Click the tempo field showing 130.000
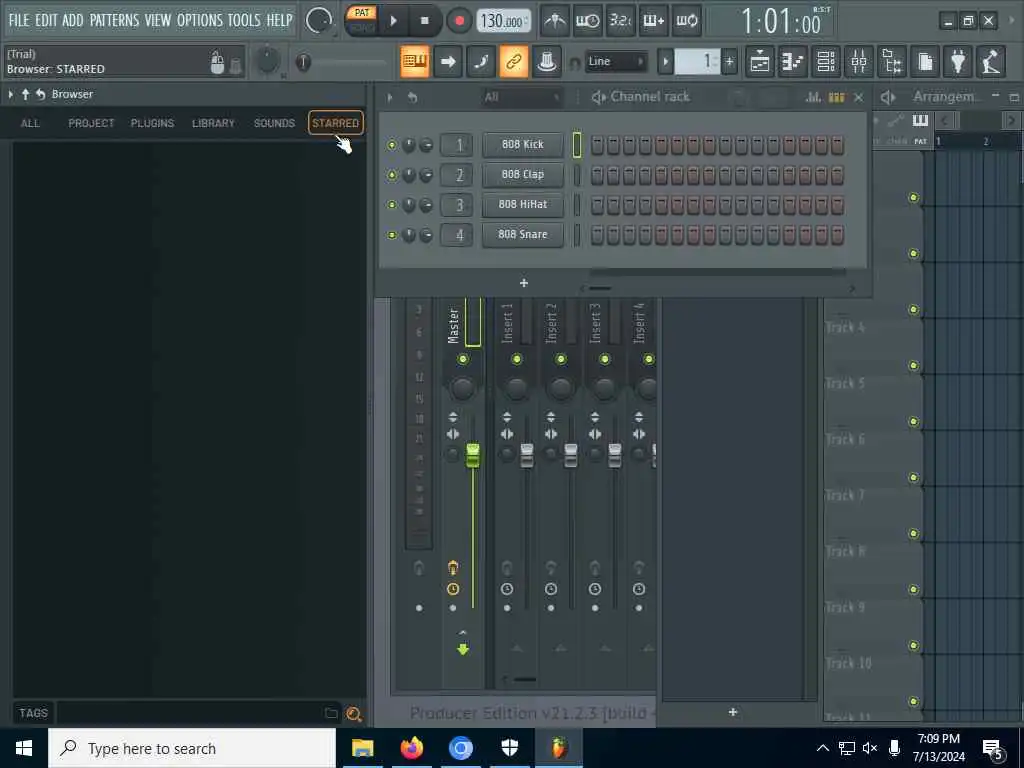The width and height of the screenshot is (1024, 768). pyautogui.click(x=502, y=21)
